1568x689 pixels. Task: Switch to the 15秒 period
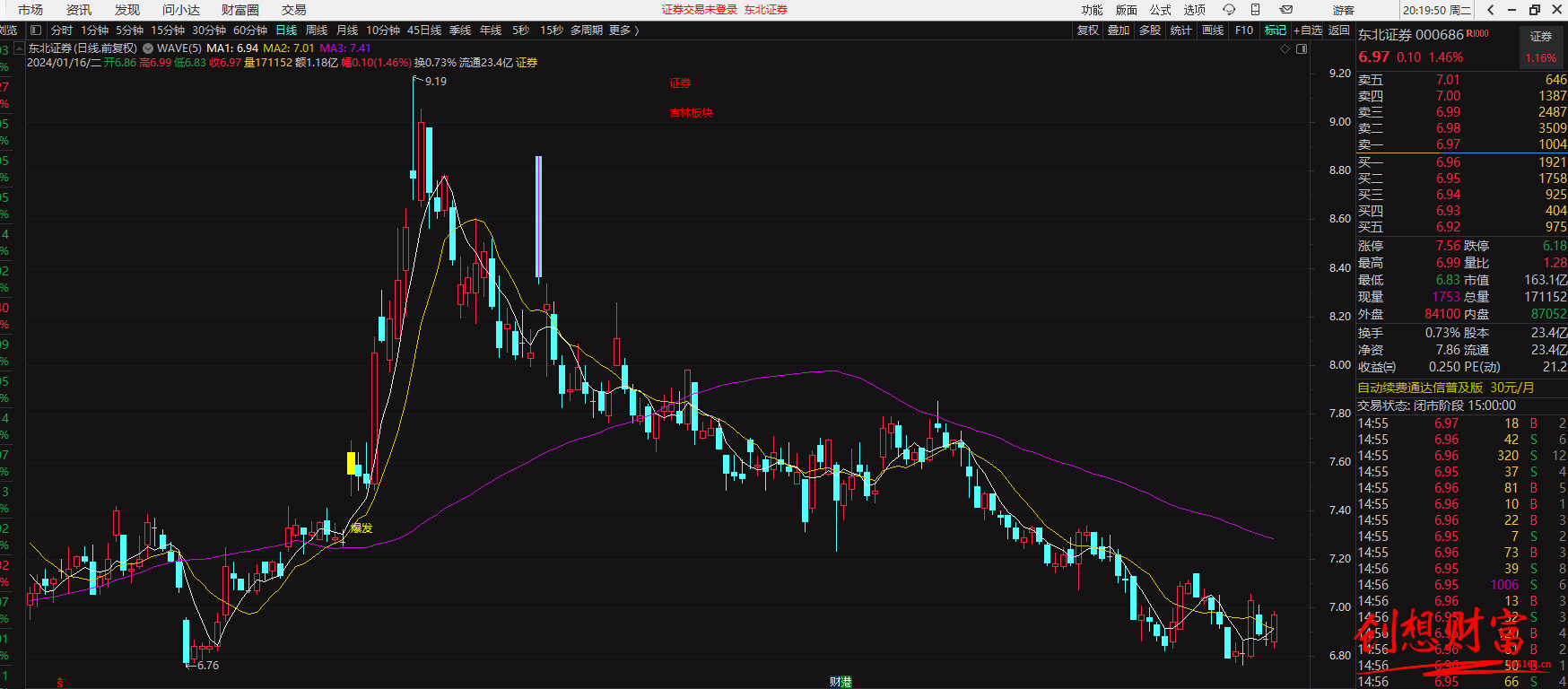coord(552,31)
